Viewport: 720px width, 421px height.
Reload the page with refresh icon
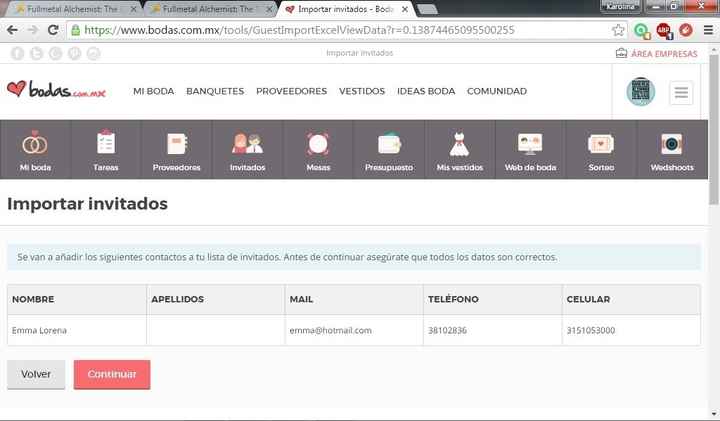coord(53,30)
